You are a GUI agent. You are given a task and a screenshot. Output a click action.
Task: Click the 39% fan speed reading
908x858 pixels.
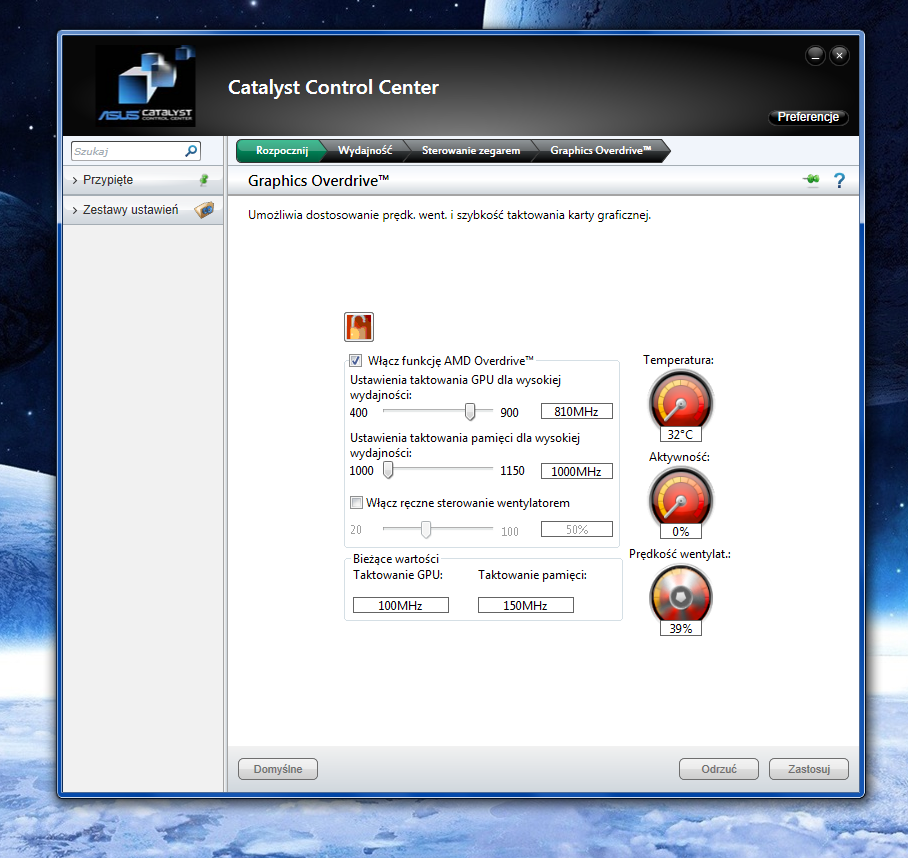680,629
